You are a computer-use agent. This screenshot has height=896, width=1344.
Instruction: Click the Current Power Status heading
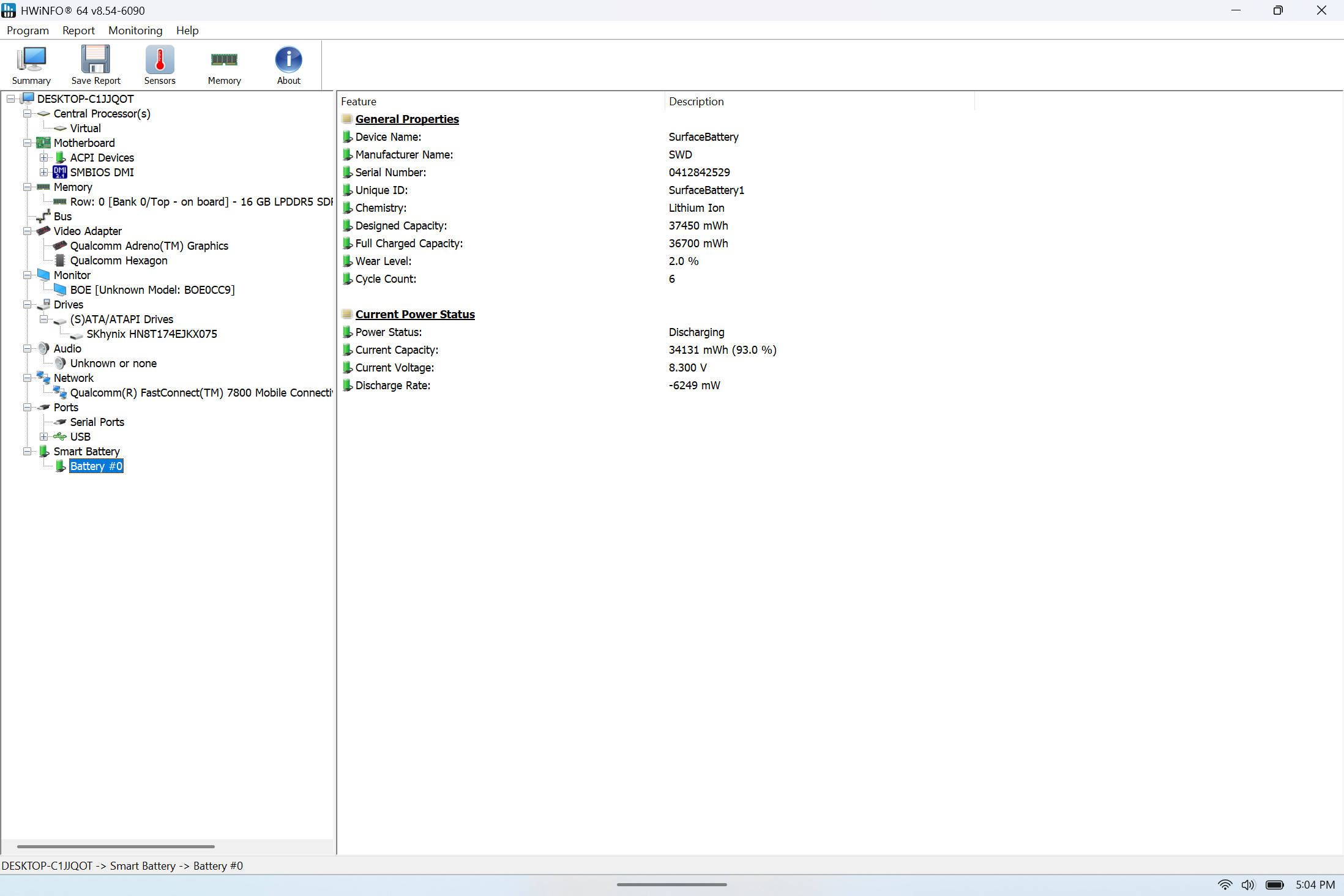(x=415, y=314)
